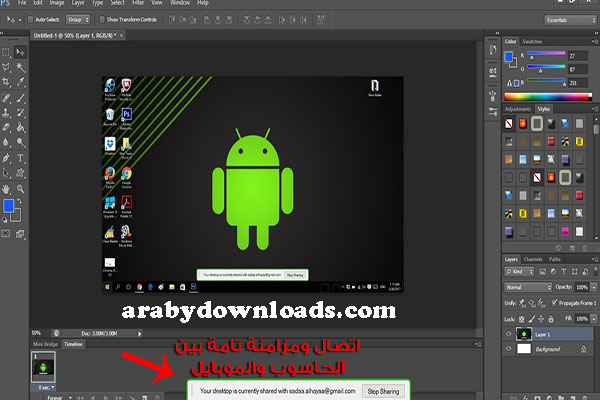The width and height of the screenshot is (600, 400).
Task: Enable Show Transform Controls checkbox
Action: (102, 20)
